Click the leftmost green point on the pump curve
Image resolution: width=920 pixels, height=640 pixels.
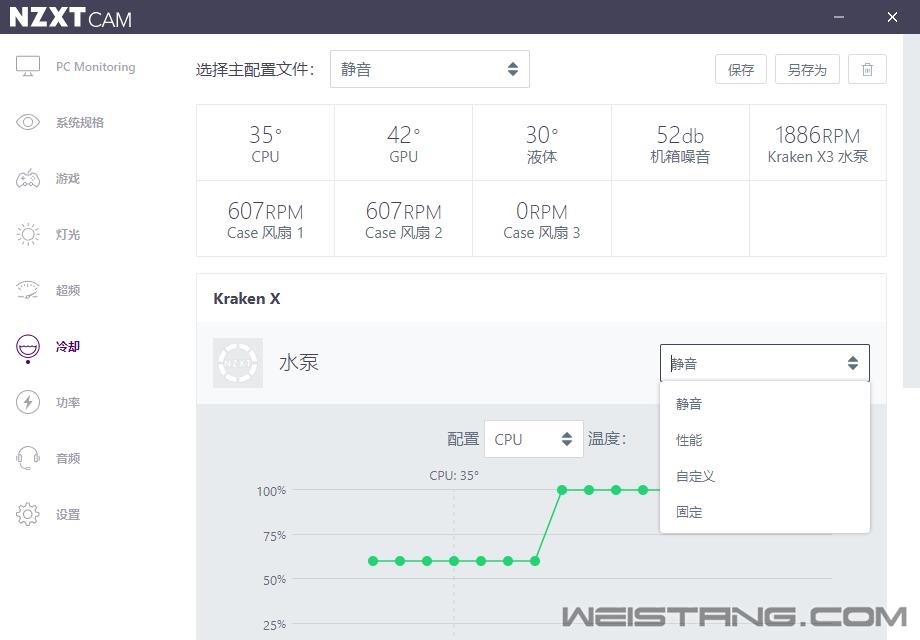pos(373,561)
